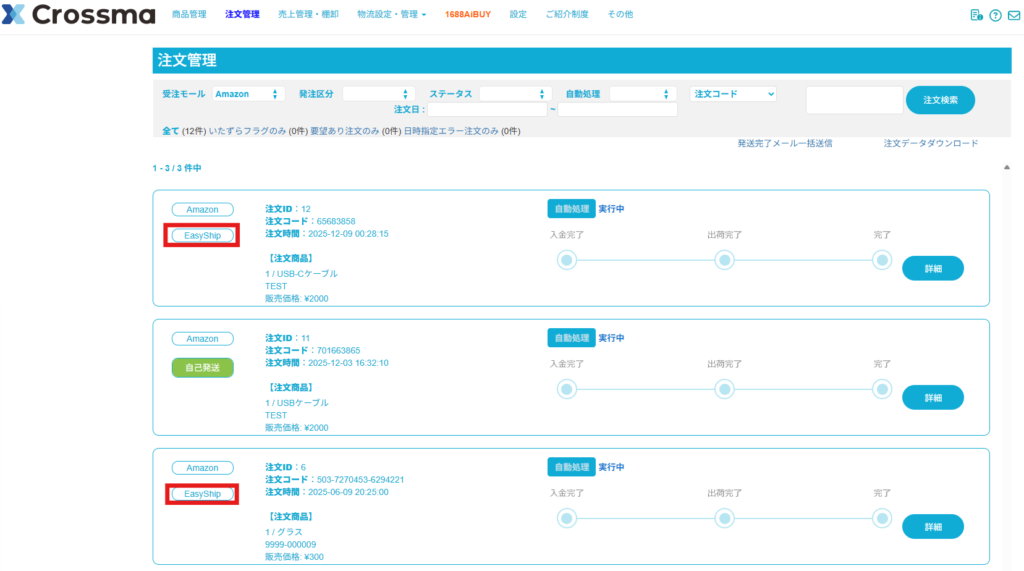Expand the 発注区分 dropdown
The image size is (1024, 571).
(x=377, y=94)
